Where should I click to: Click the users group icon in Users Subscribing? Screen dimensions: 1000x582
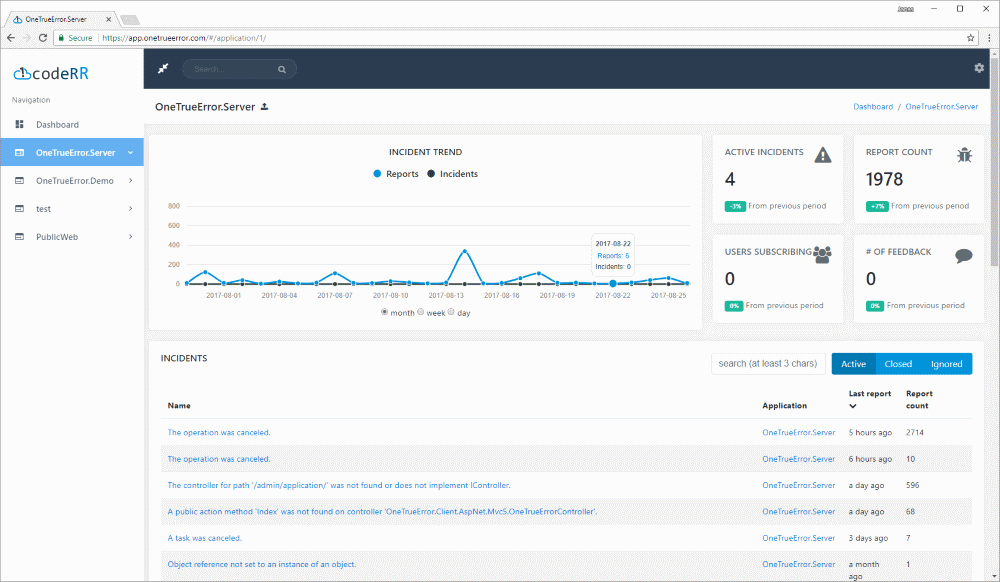pos(823,255)
